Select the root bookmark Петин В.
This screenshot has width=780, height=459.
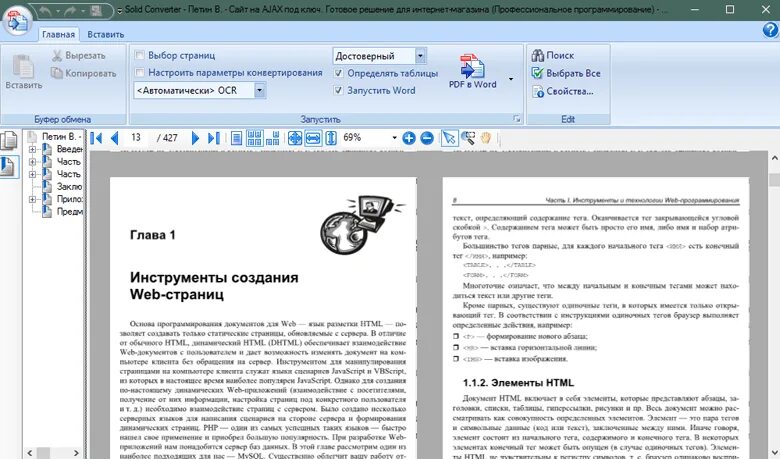tap(61, 136)
